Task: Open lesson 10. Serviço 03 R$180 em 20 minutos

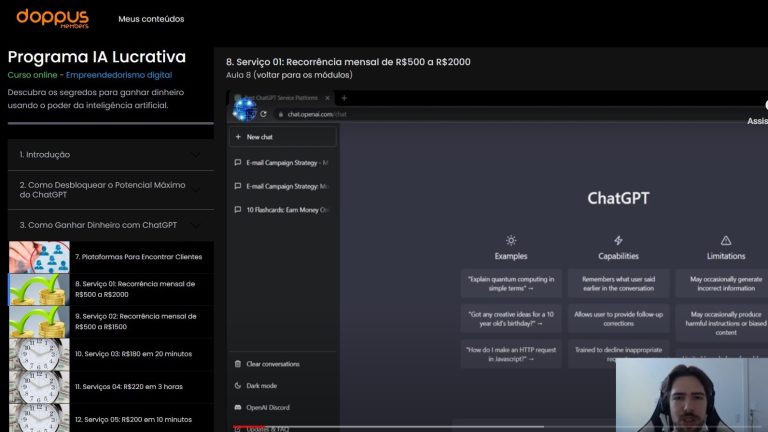Action: click(133, 354)
